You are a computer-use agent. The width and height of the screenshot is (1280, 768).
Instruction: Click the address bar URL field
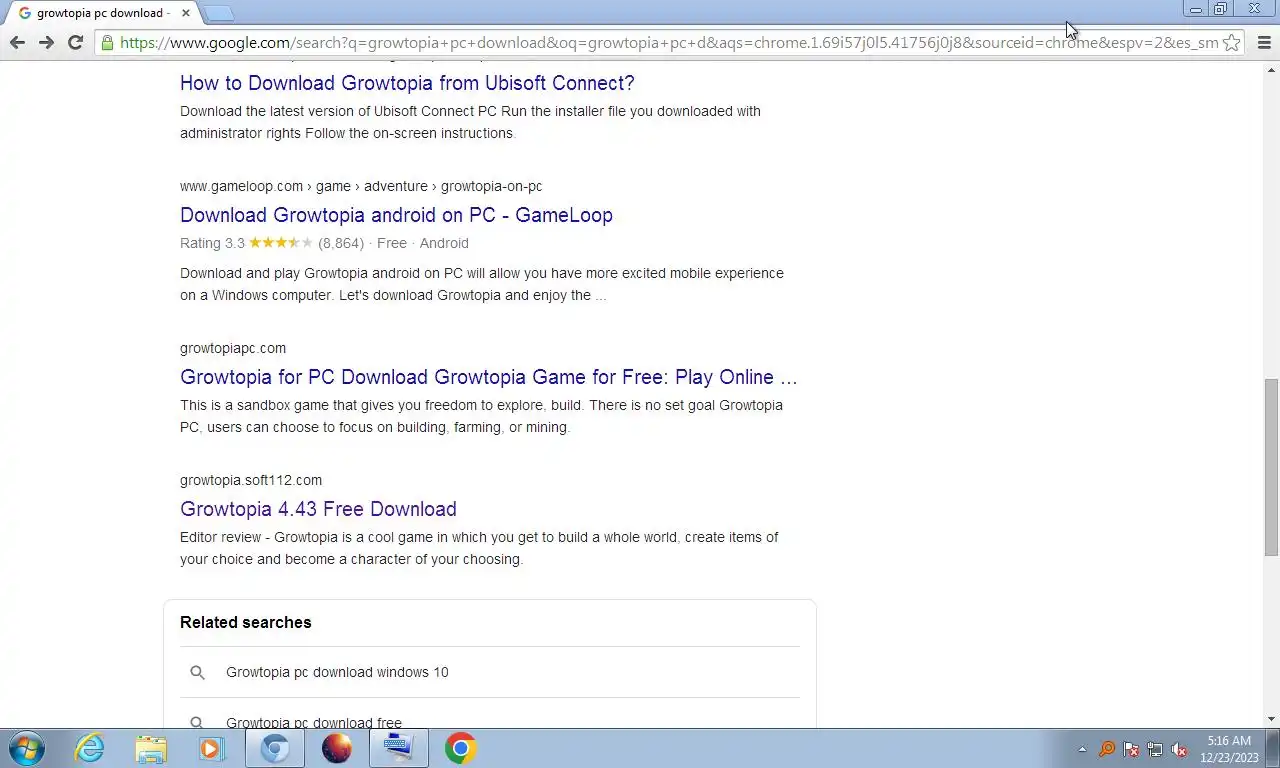[668, 42]
